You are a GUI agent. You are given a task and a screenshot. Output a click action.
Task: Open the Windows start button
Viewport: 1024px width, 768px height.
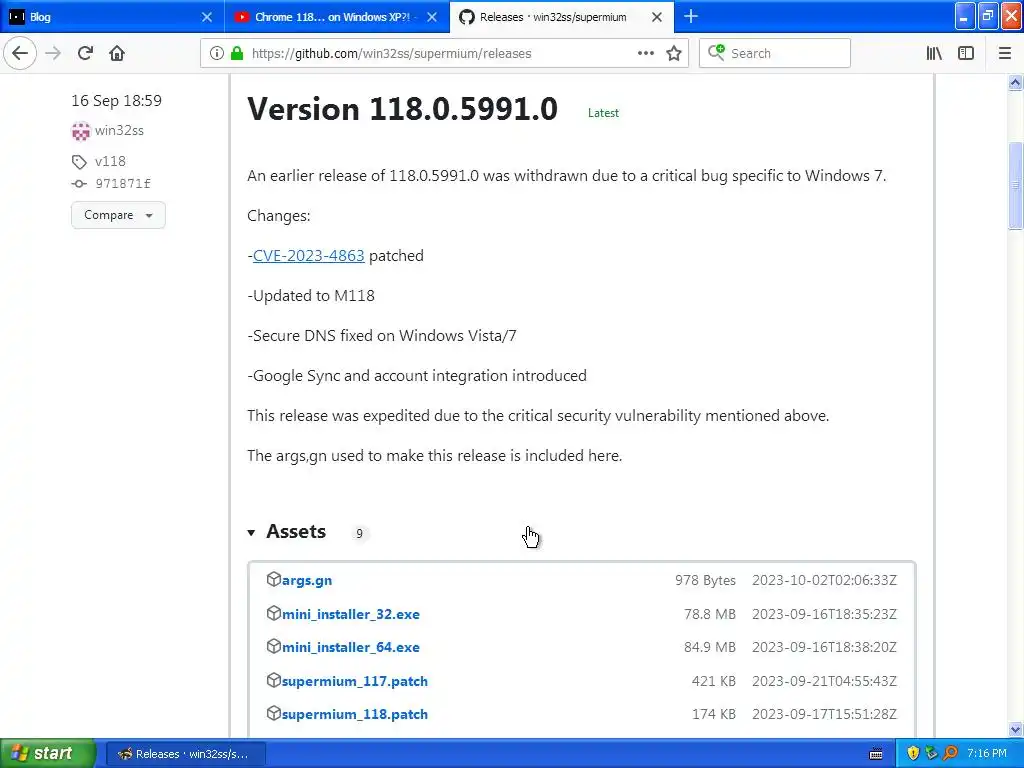click(48, 754)
